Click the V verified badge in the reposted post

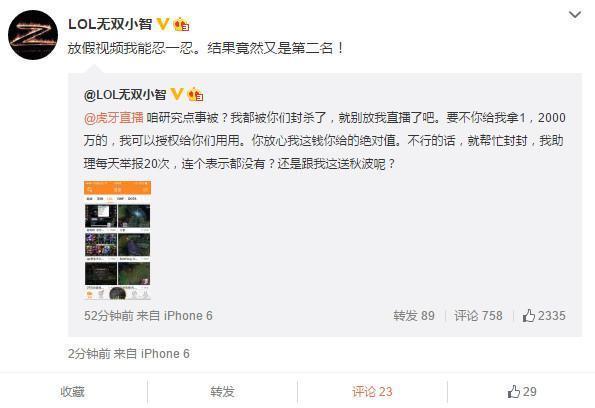click(x=177, y=94)
